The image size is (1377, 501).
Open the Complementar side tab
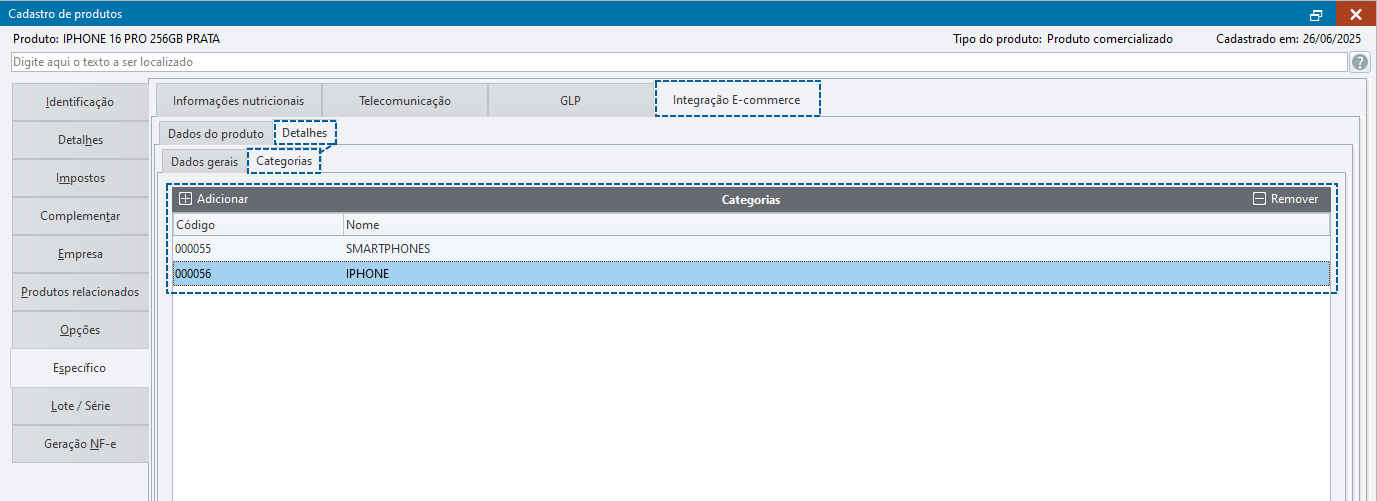pyautogui.click(x=80, y=216)
